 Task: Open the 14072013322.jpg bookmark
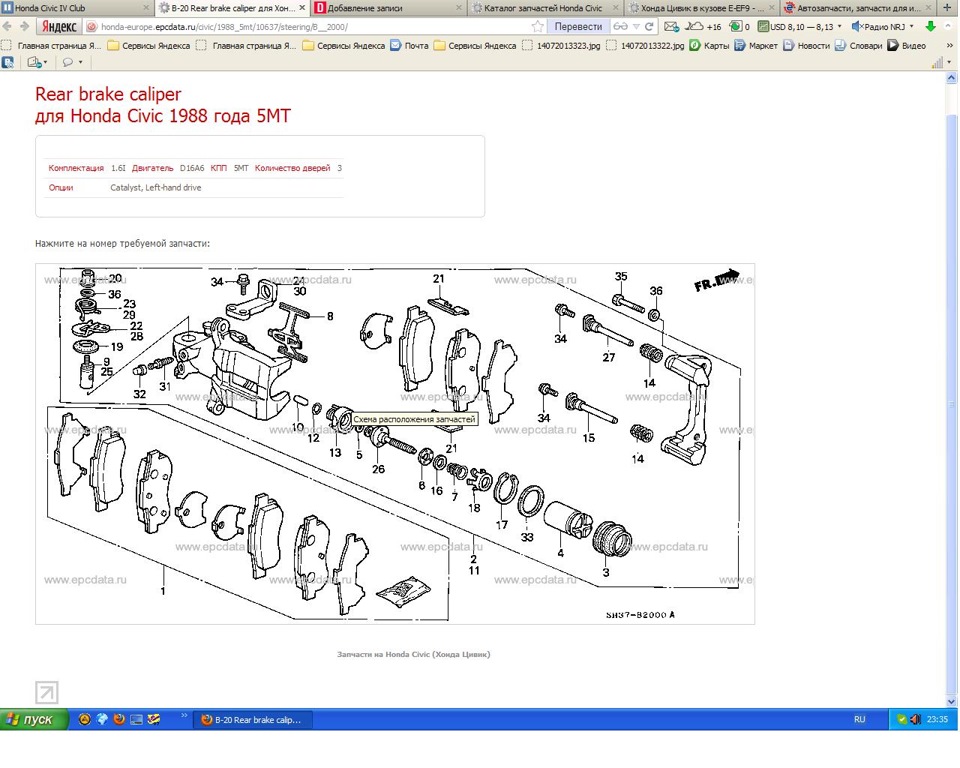pyautogui.click(x=645, y=45)
